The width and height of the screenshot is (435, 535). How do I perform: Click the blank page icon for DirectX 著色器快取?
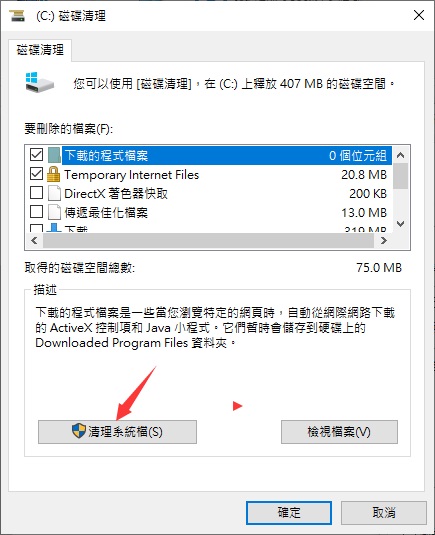click(54, 193)
